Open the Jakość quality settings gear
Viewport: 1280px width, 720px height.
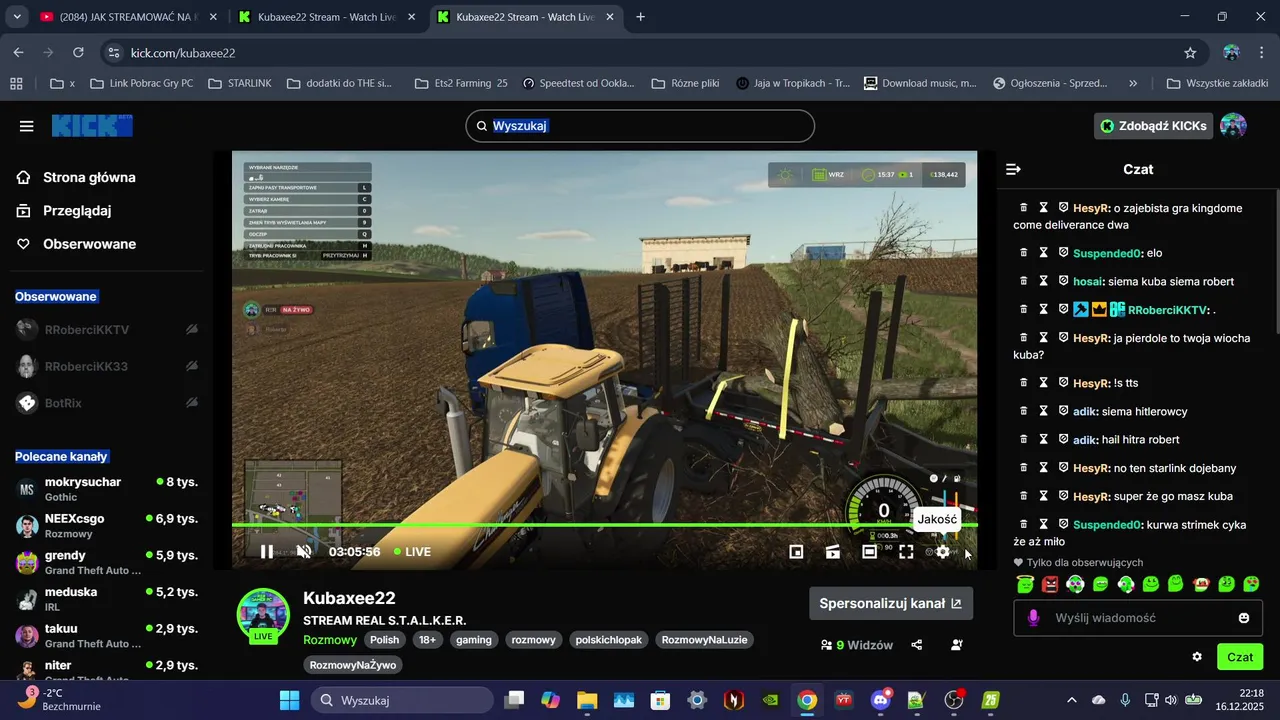tap(942, 551)
